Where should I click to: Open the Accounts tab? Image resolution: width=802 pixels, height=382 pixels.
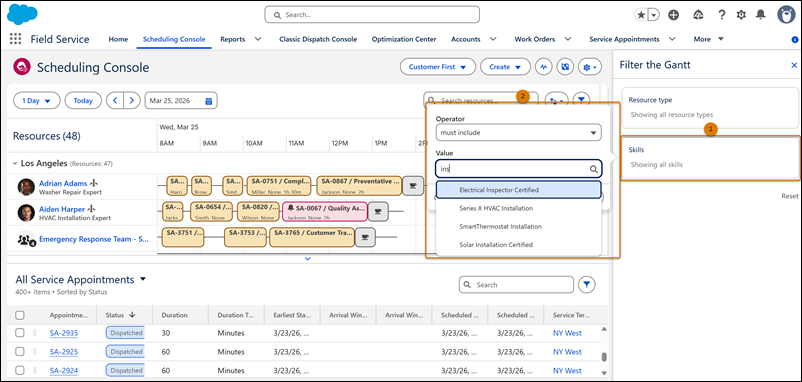[x=465, y=39]
